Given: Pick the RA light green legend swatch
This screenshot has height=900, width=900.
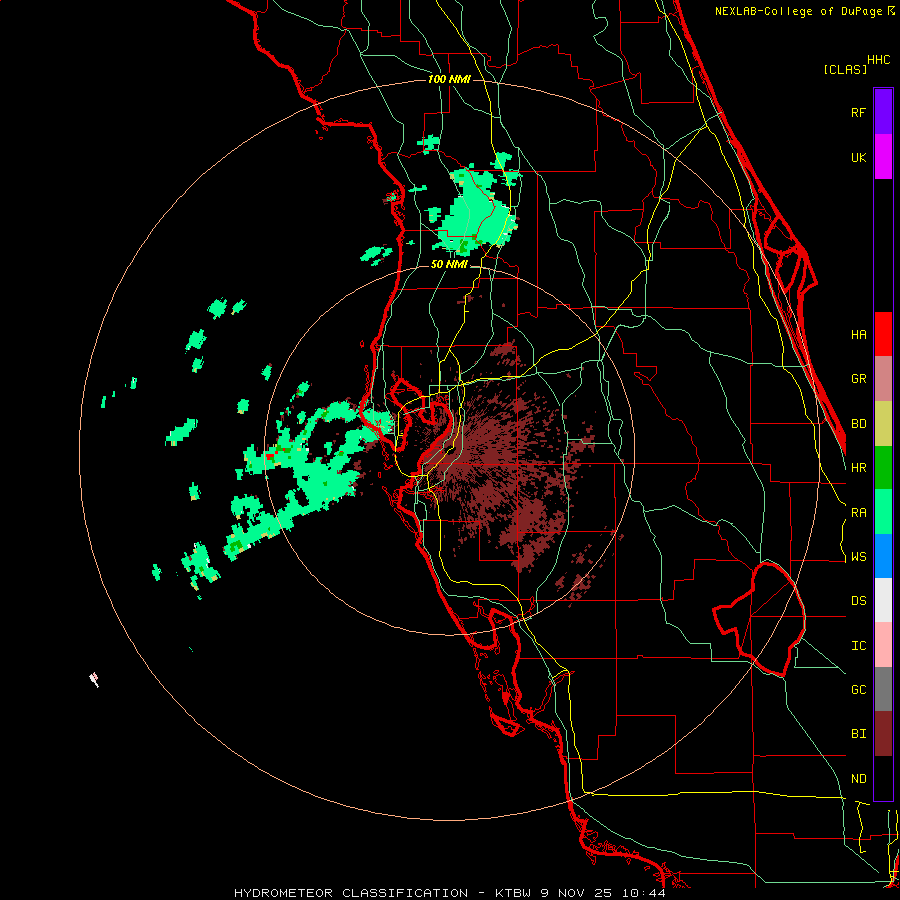Looking at the screenshot, I should tap(883, 512).
